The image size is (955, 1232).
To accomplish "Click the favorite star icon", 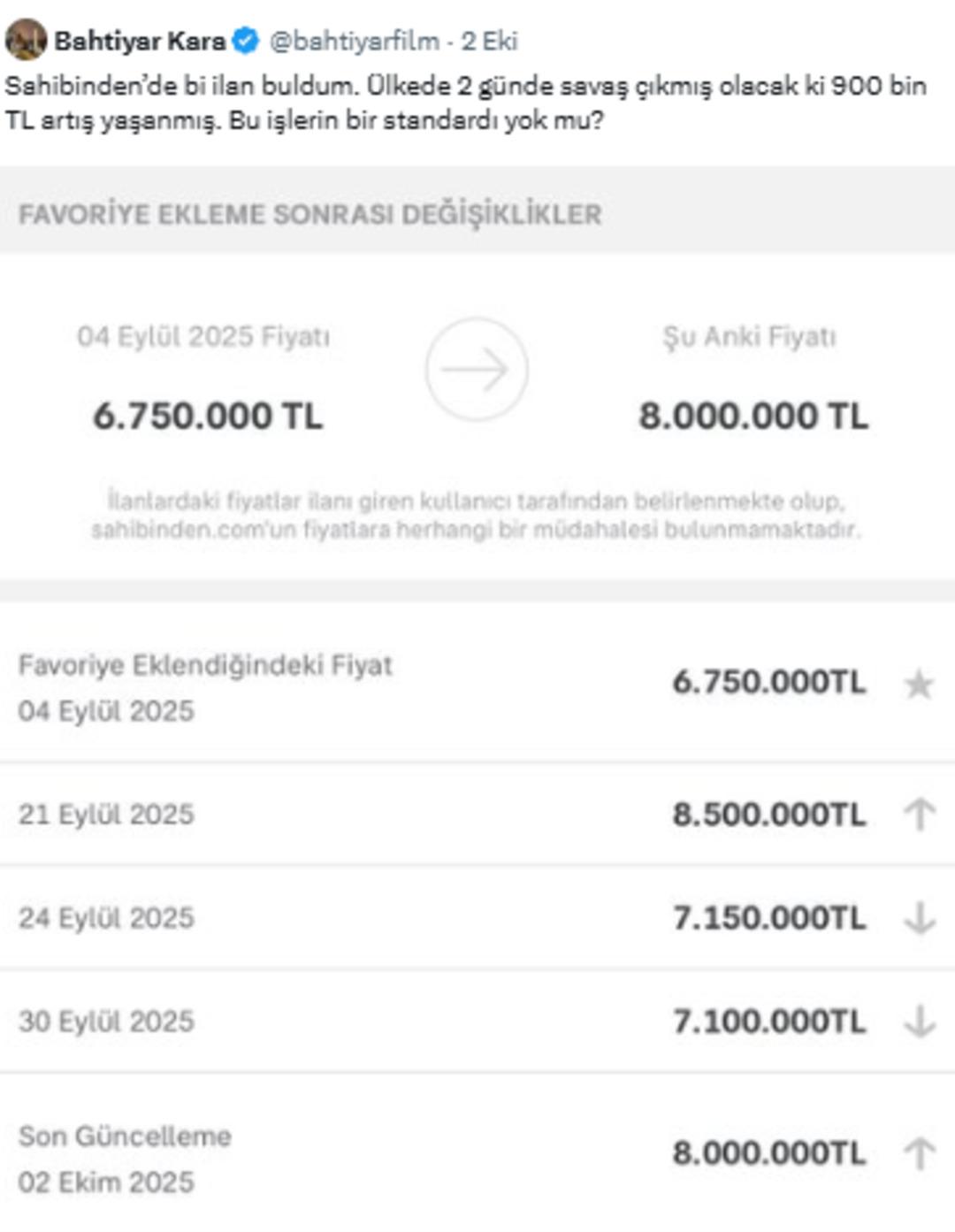I will [919, 684].
